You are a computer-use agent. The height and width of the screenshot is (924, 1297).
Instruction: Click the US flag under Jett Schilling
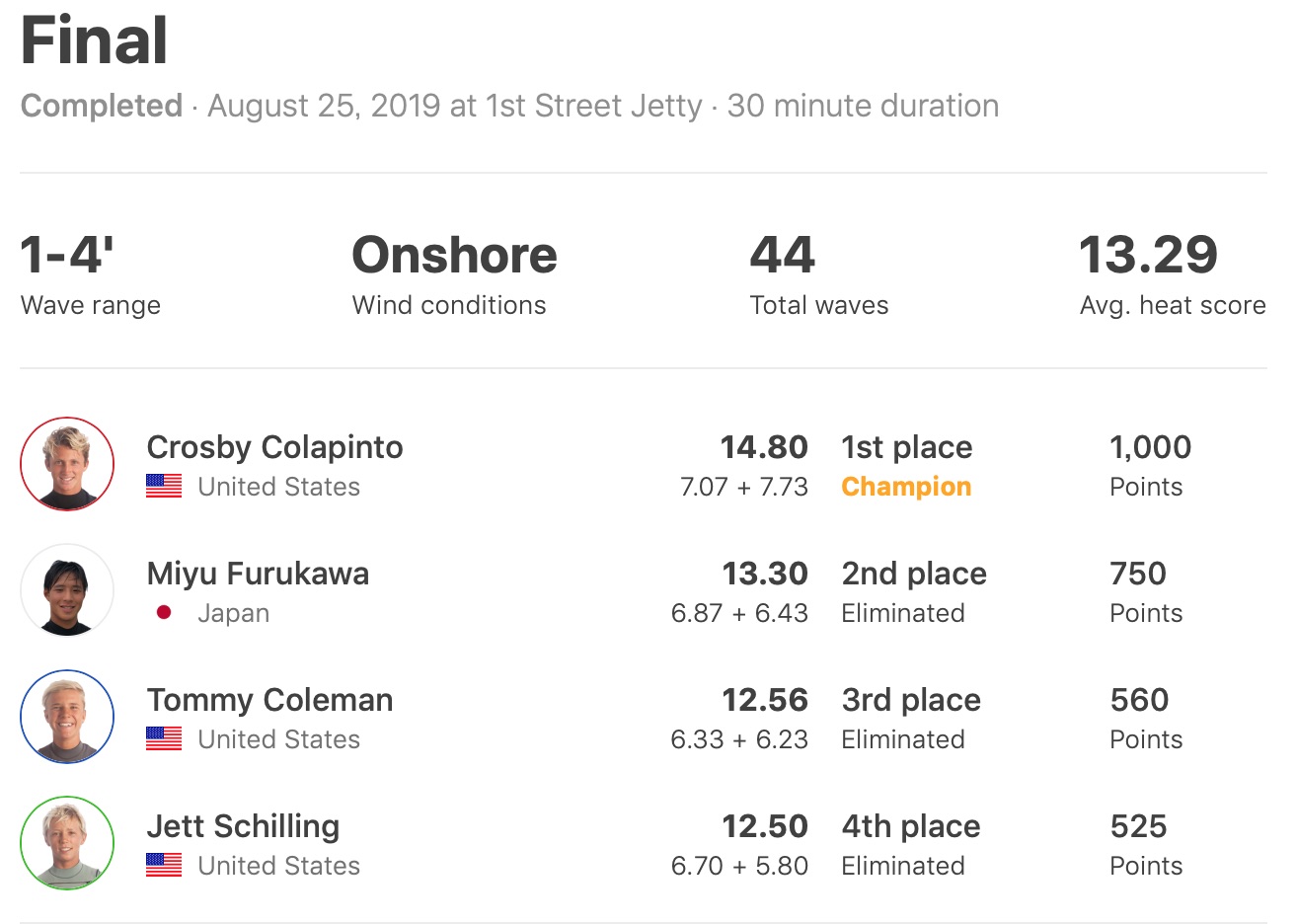pos(164,866)
